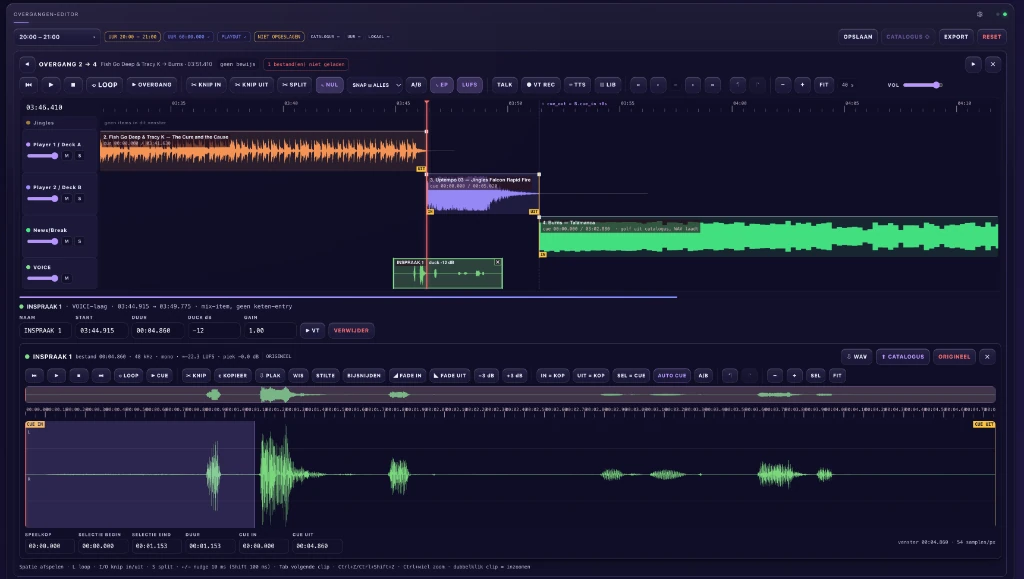This screenshot has width=1024, height=579.
Task: Click VERWIJDER to delete inspraak
Action: tap(351, 331)
